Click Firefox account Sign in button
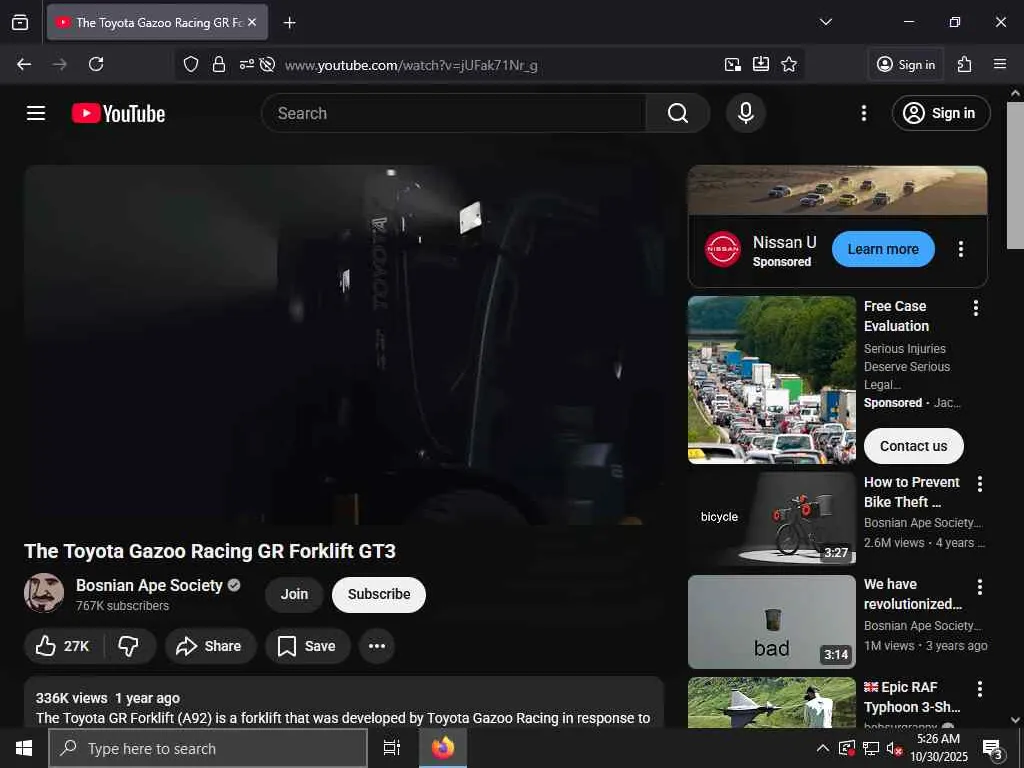Screen dimensions: 1024x768 click(906, 64)
